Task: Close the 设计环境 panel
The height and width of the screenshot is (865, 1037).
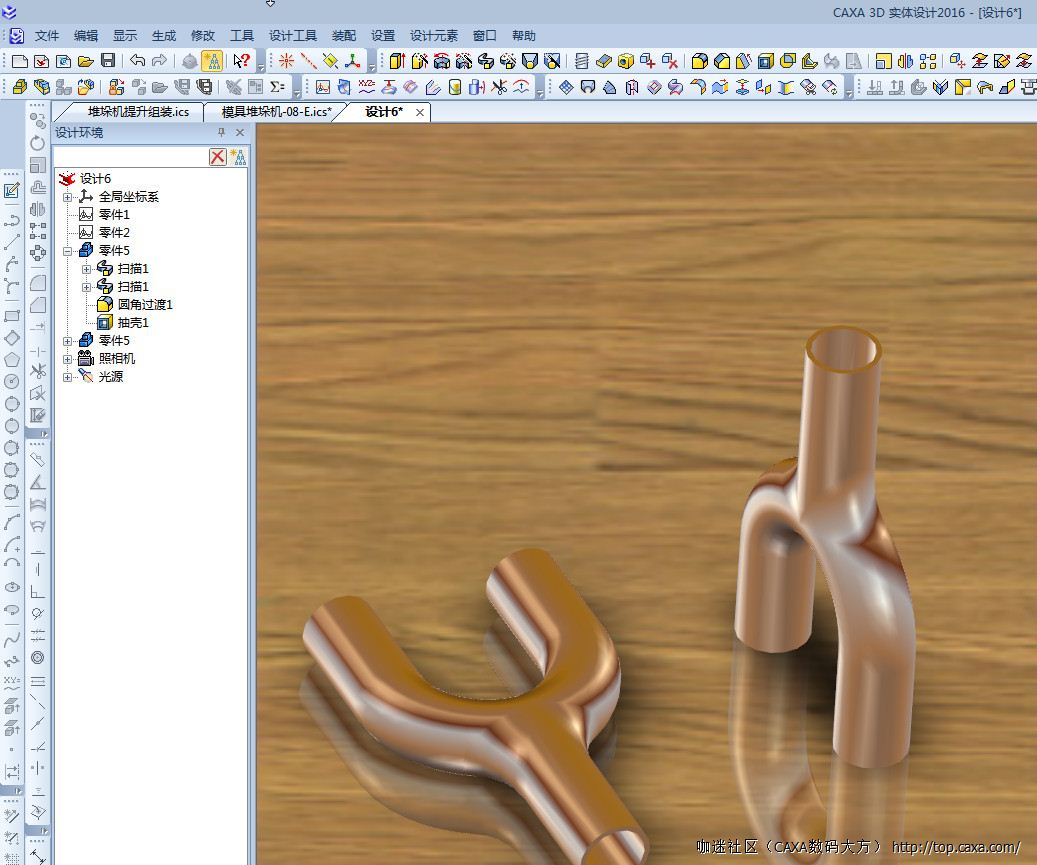Action: tap(240, 132)
